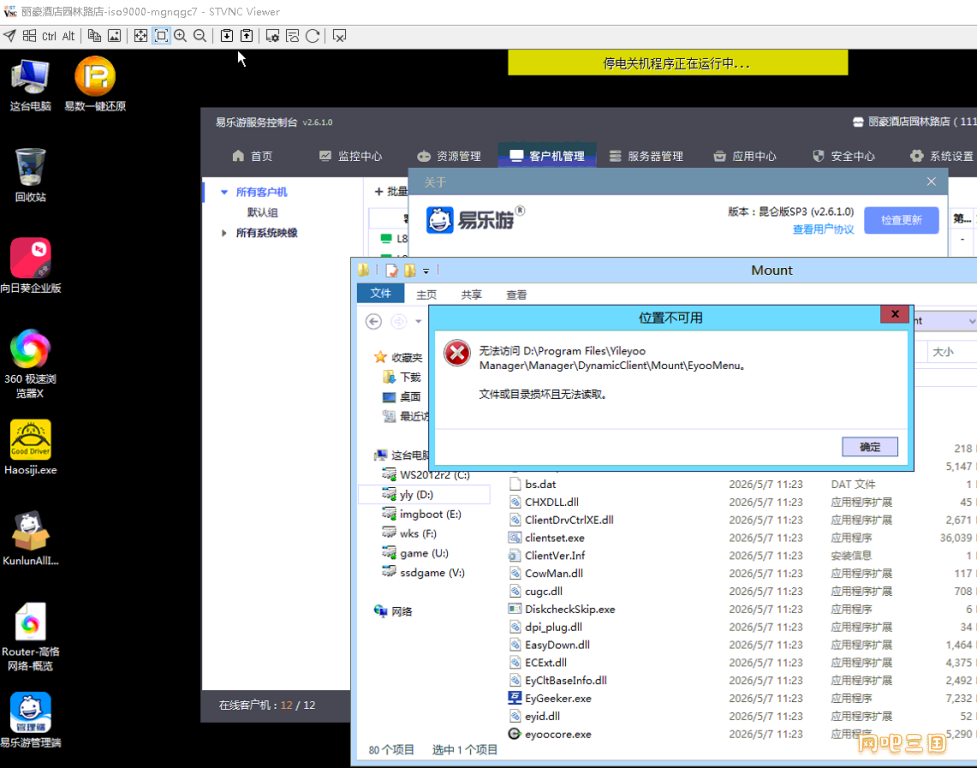
Task: Switch to 首页 tab in 易乐游 console
Action: tap(252, 156)
